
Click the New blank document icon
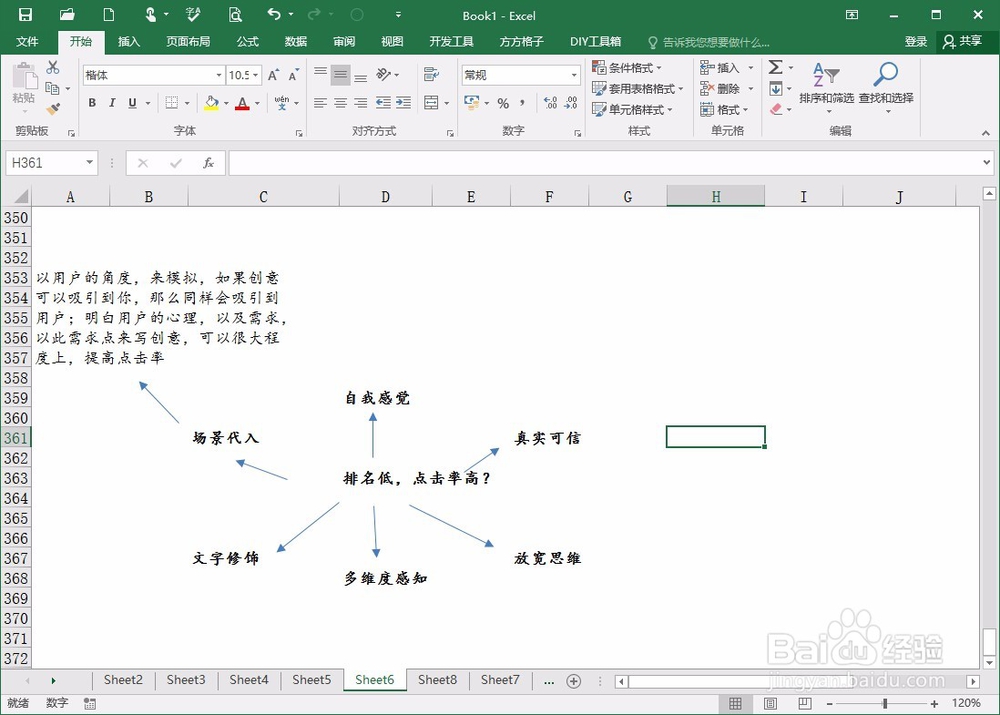click(x=108, y=15)
